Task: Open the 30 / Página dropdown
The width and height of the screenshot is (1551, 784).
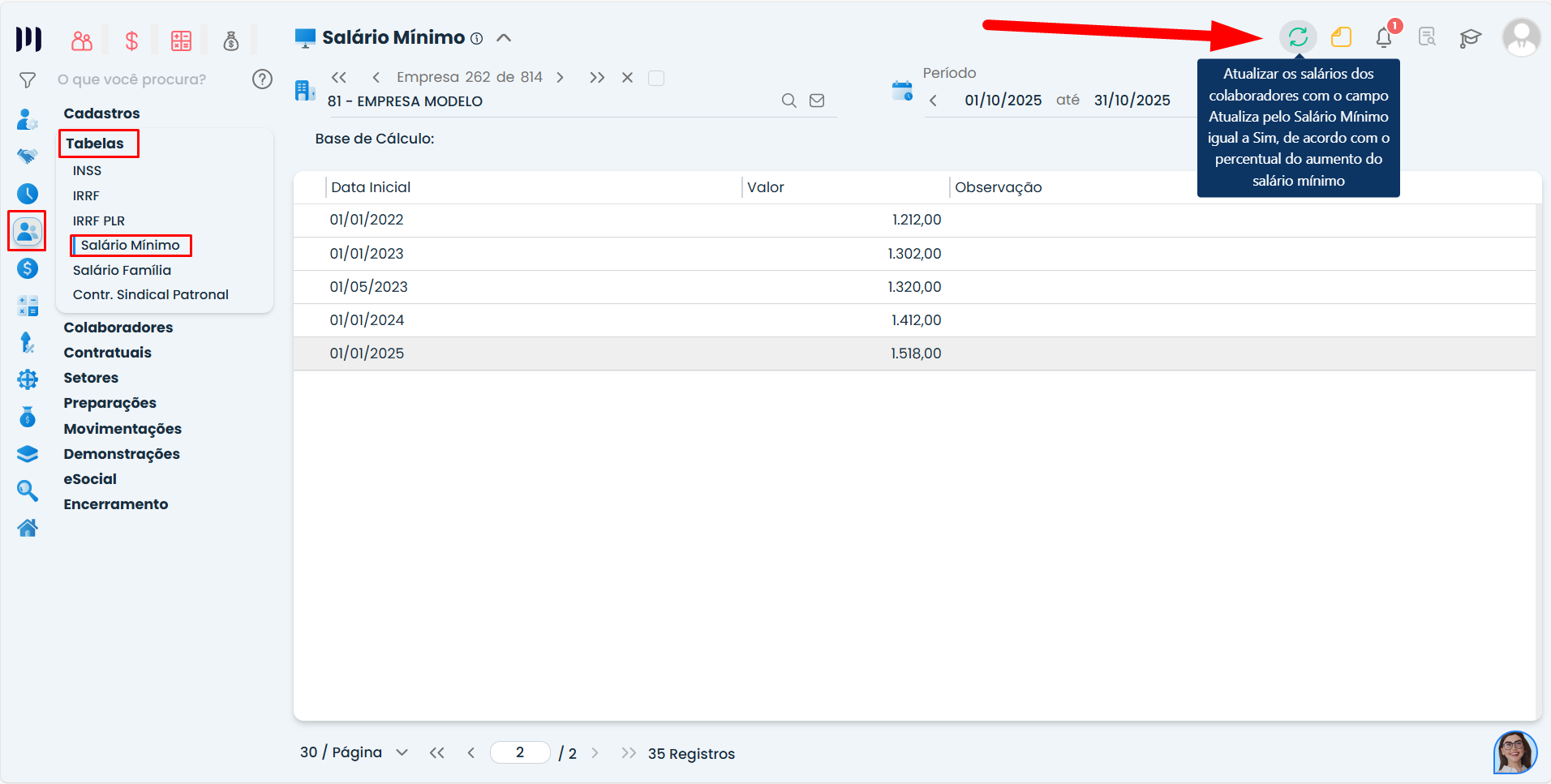Action: pos(354,752)
